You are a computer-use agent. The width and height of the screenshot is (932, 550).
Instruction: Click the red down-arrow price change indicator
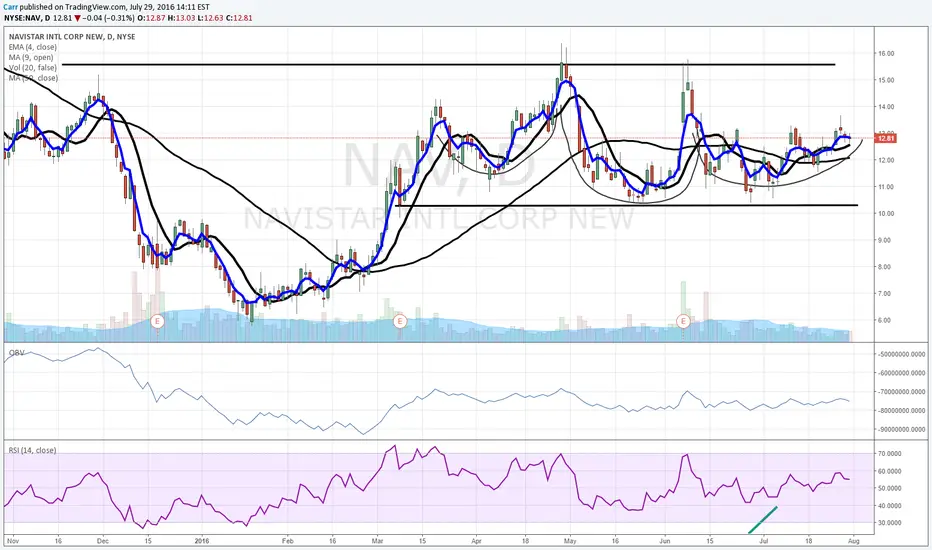click(78, 18)
